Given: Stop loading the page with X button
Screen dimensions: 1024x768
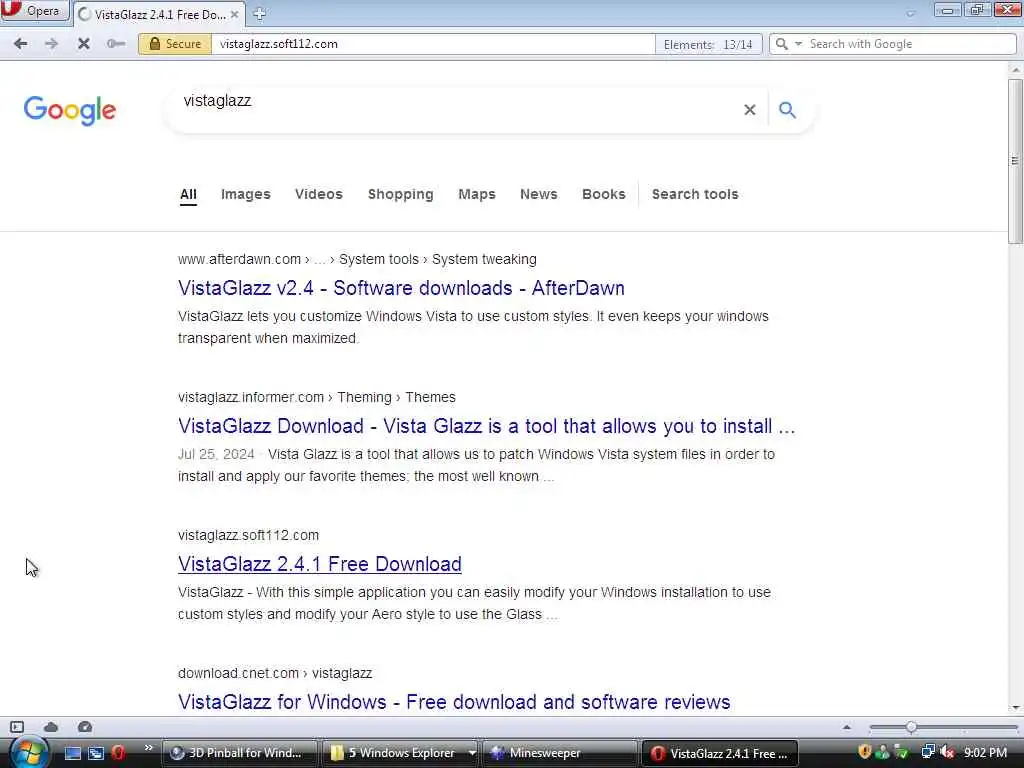Looking at the screenshot, I should pos(84,44).
